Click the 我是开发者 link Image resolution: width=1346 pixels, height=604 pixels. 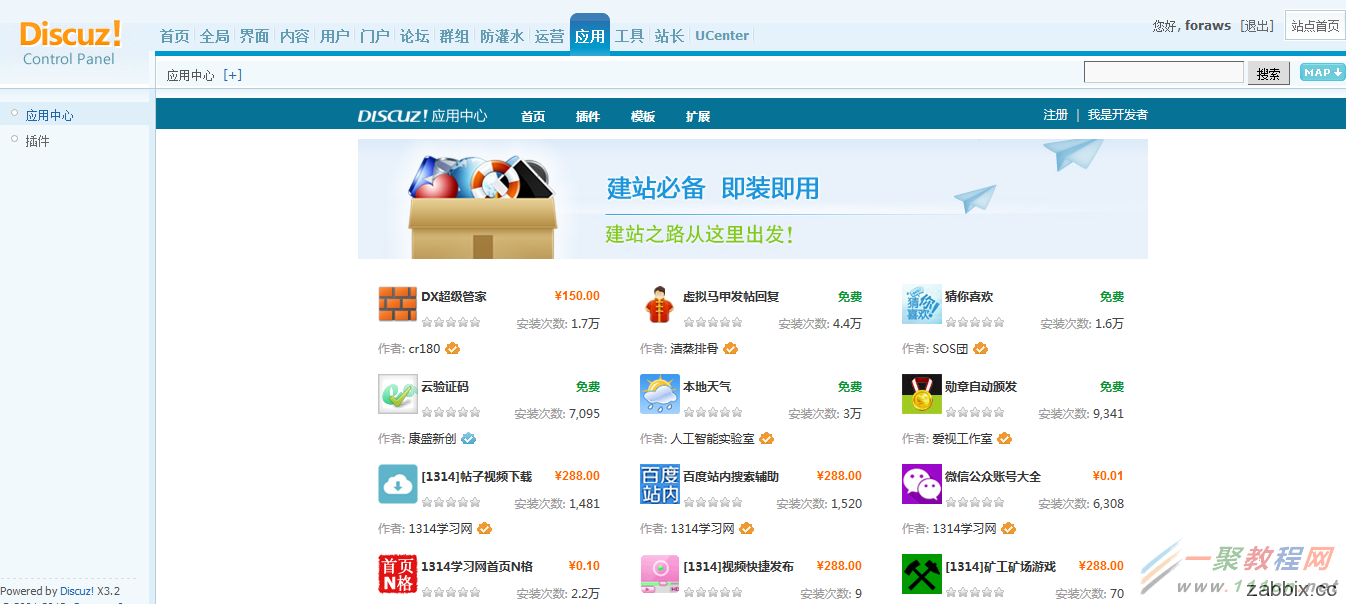1118,115
